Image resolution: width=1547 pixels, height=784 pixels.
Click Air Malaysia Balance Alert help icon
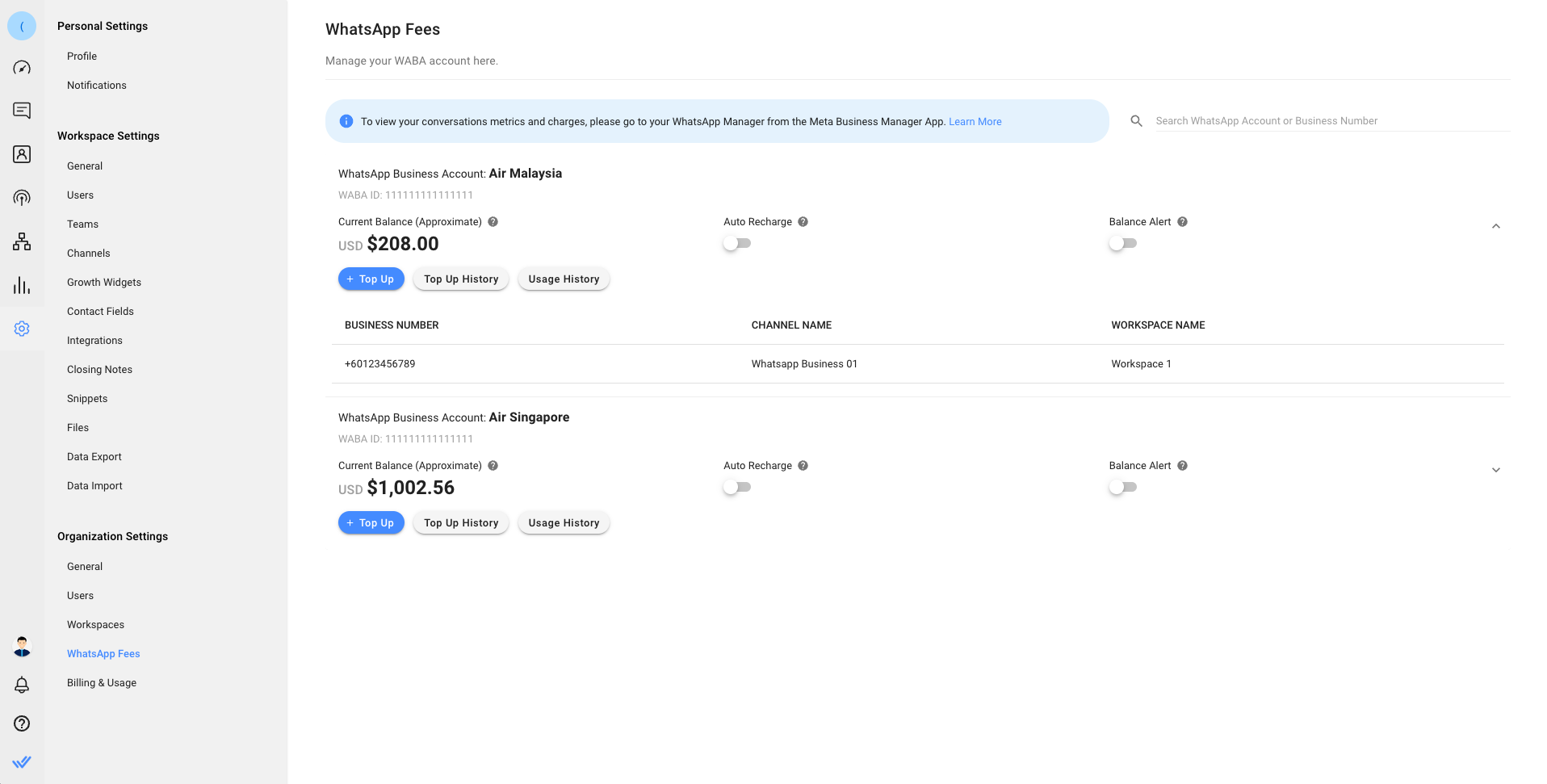point(1182,222)
